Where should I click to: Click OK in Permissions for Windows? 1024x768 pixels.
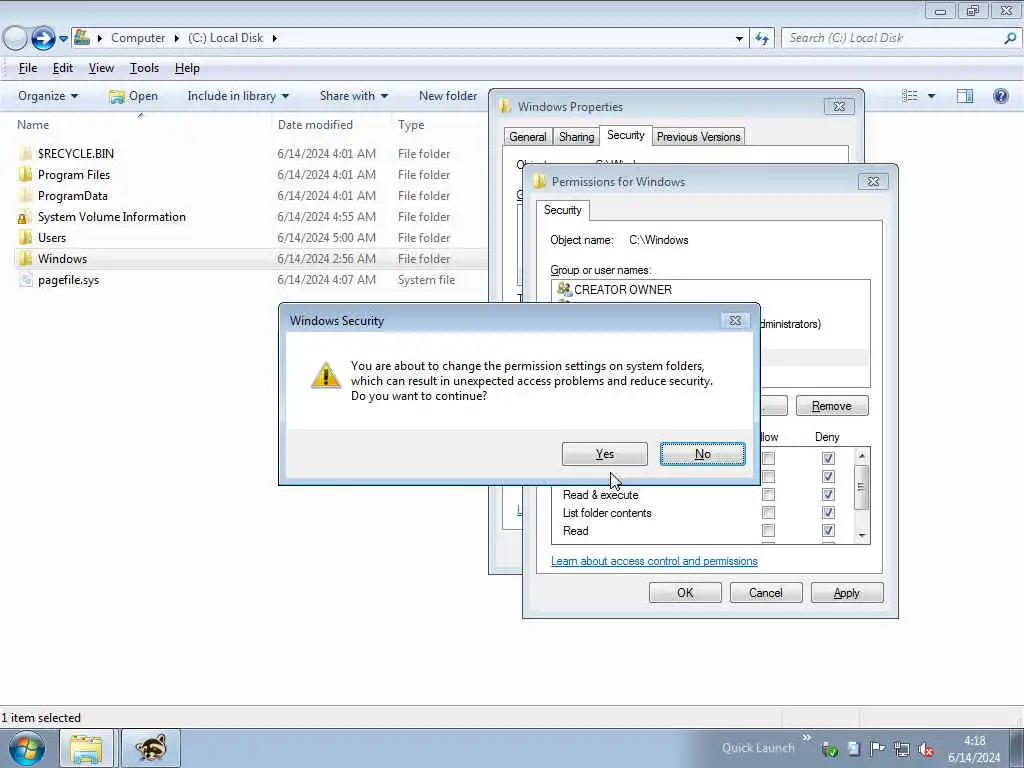[685, 593]
